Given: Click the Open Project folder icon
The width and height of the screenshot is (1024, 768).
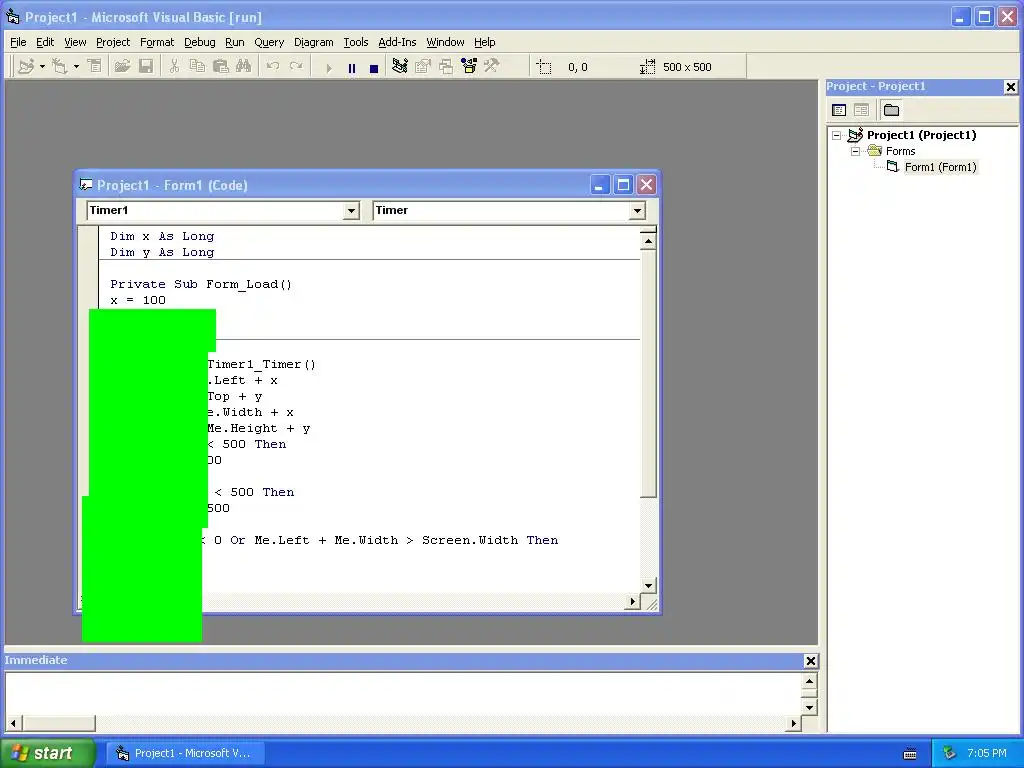Looking at the screenshot, I should [x=122, y=67].
